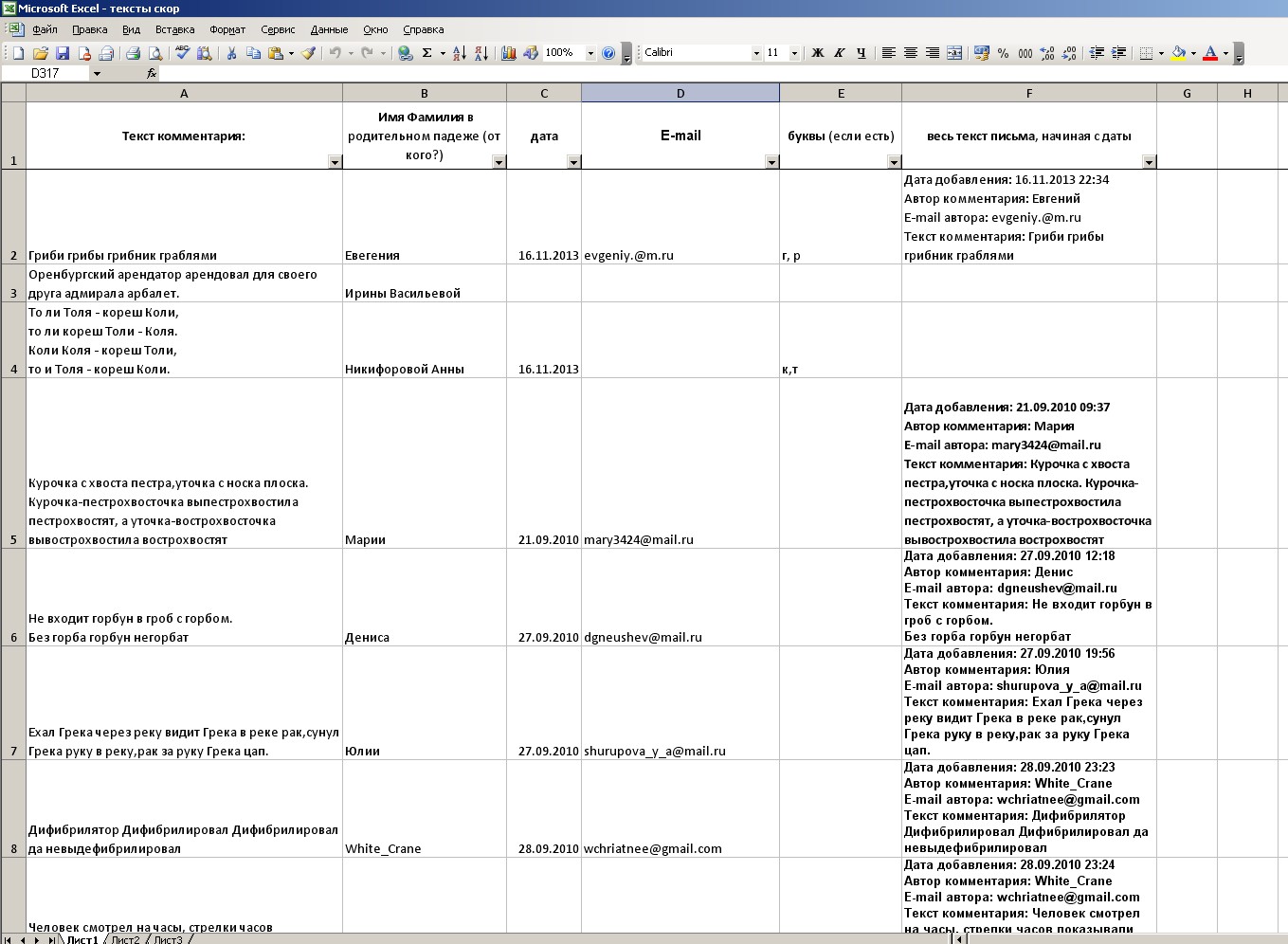This screenshot has width=1288, height=944.
Task: Activate the Format Painter brush
Action: click(308, 53)
